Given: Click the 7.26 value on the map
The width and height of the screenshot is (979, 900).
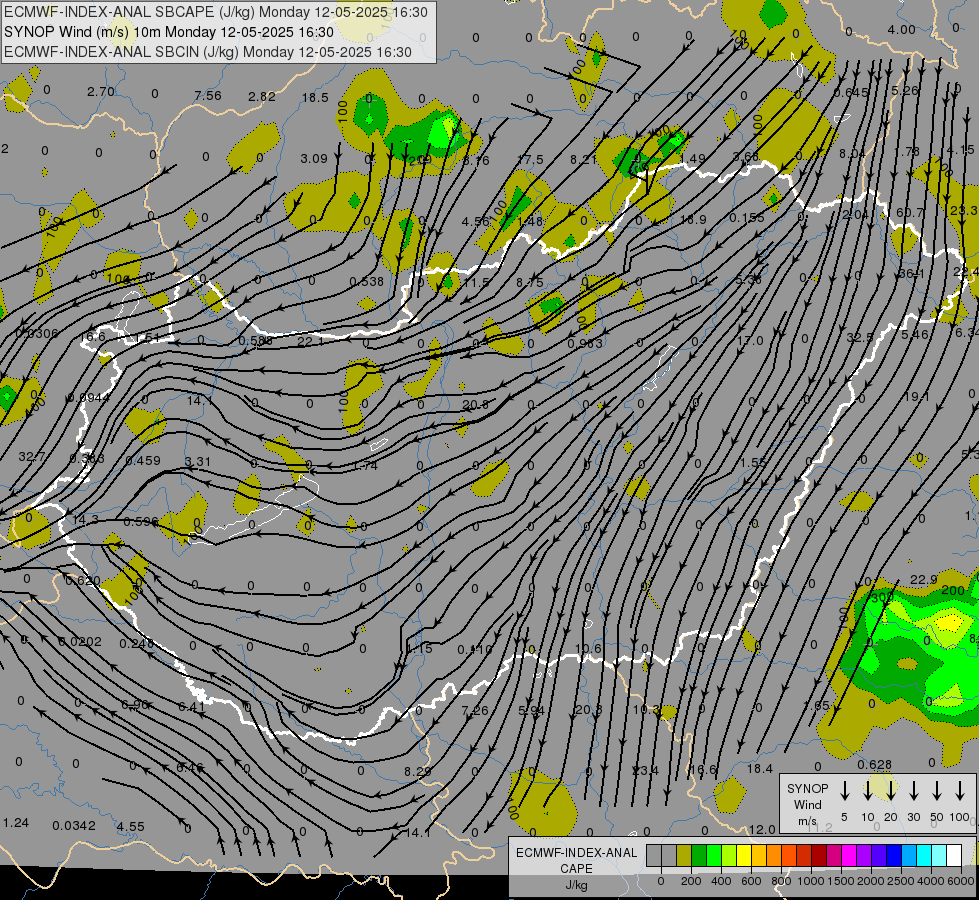Looking at the screenshot, I should coord(475,710).
